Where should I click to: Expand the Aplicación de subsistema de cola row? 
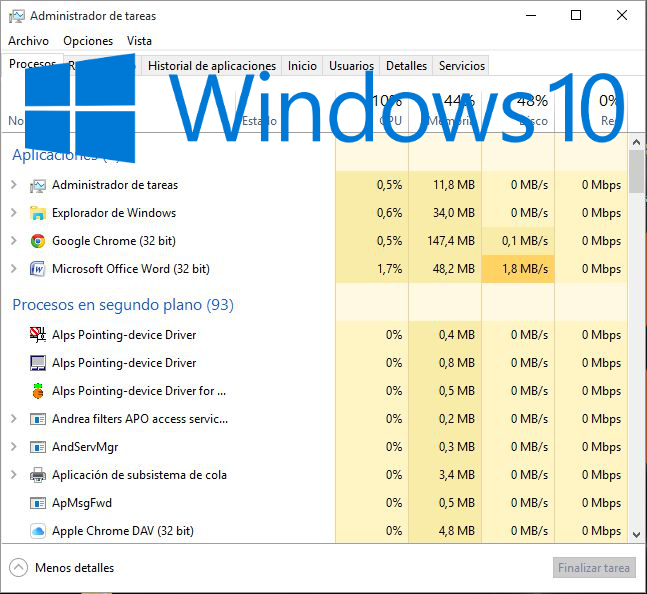(14, 475)
